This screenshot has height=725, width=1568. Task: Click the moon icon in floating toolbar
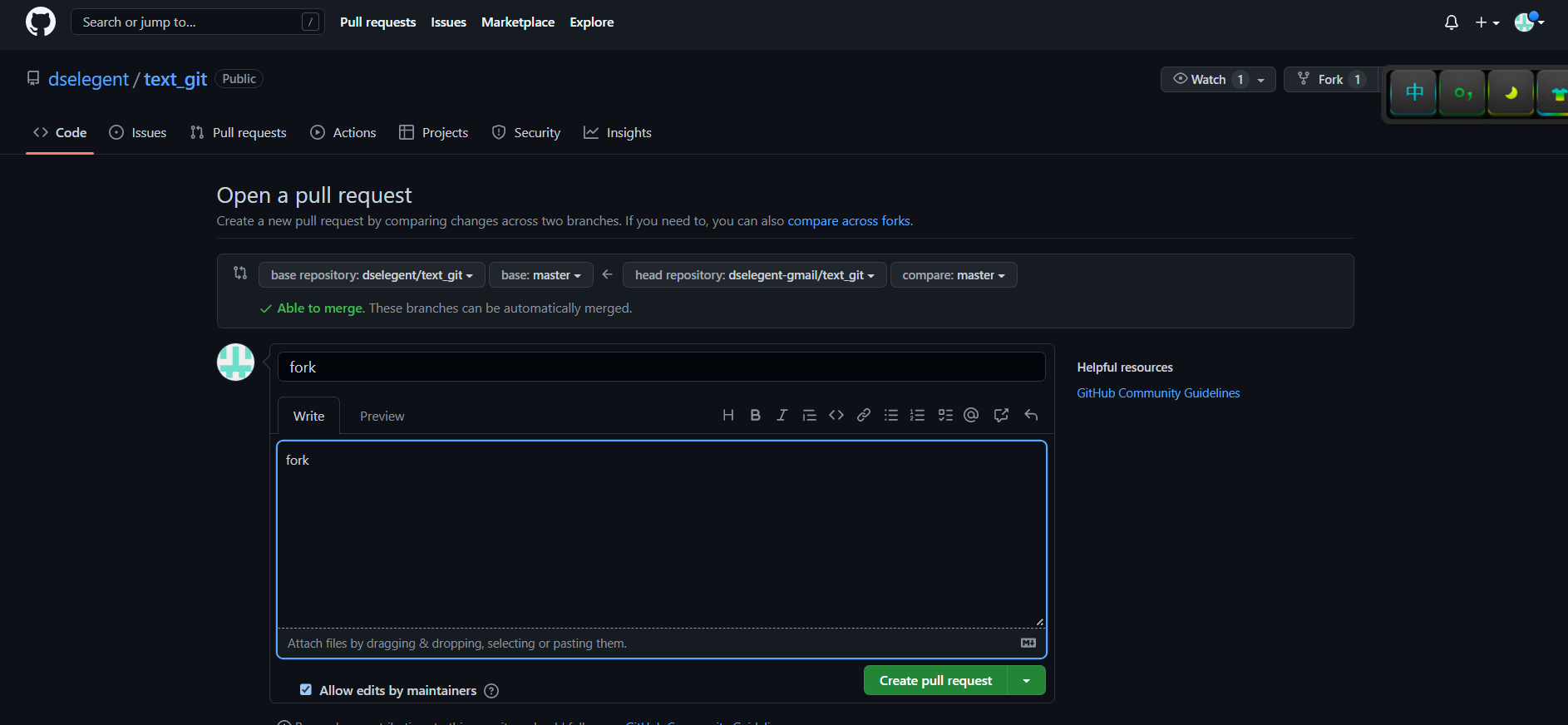(x=1511, y=93)
